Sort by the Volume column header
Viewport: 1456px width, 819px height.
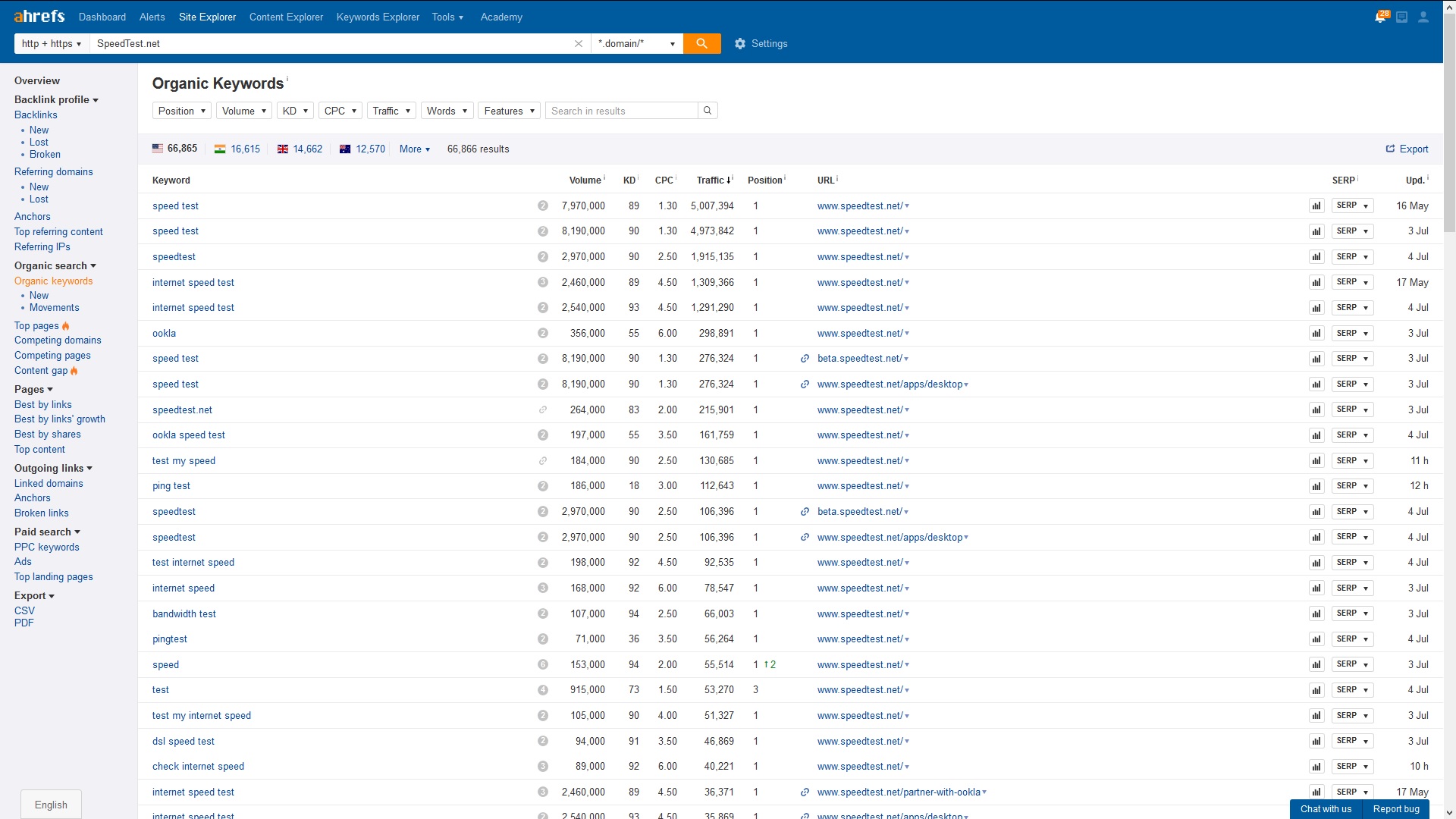tap(585, 180)
